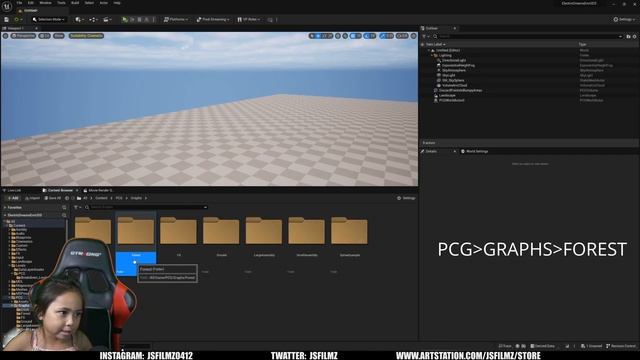Open the Cinematics toolbar icon menu
The width and height of the screenshot is (640, 360).
click(x=107, y=19)
